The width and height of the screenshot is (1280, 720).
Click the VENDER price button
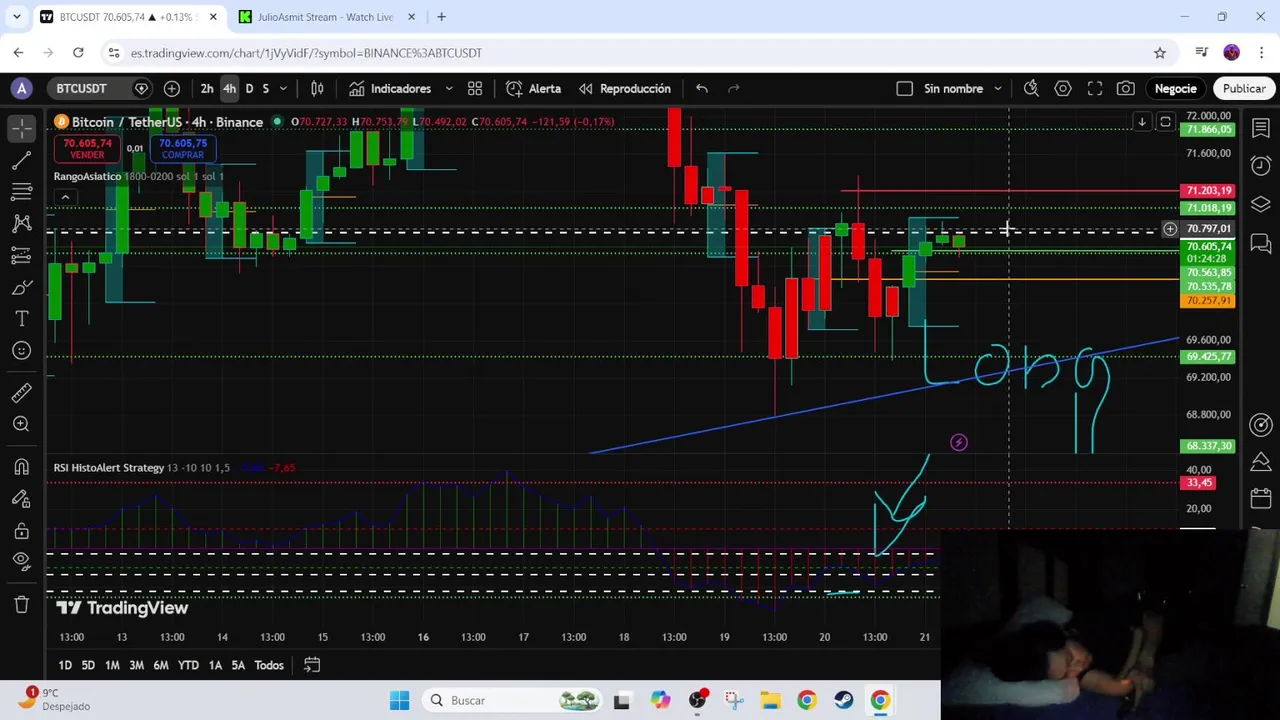pyautogui.click(x=87, y=148)
